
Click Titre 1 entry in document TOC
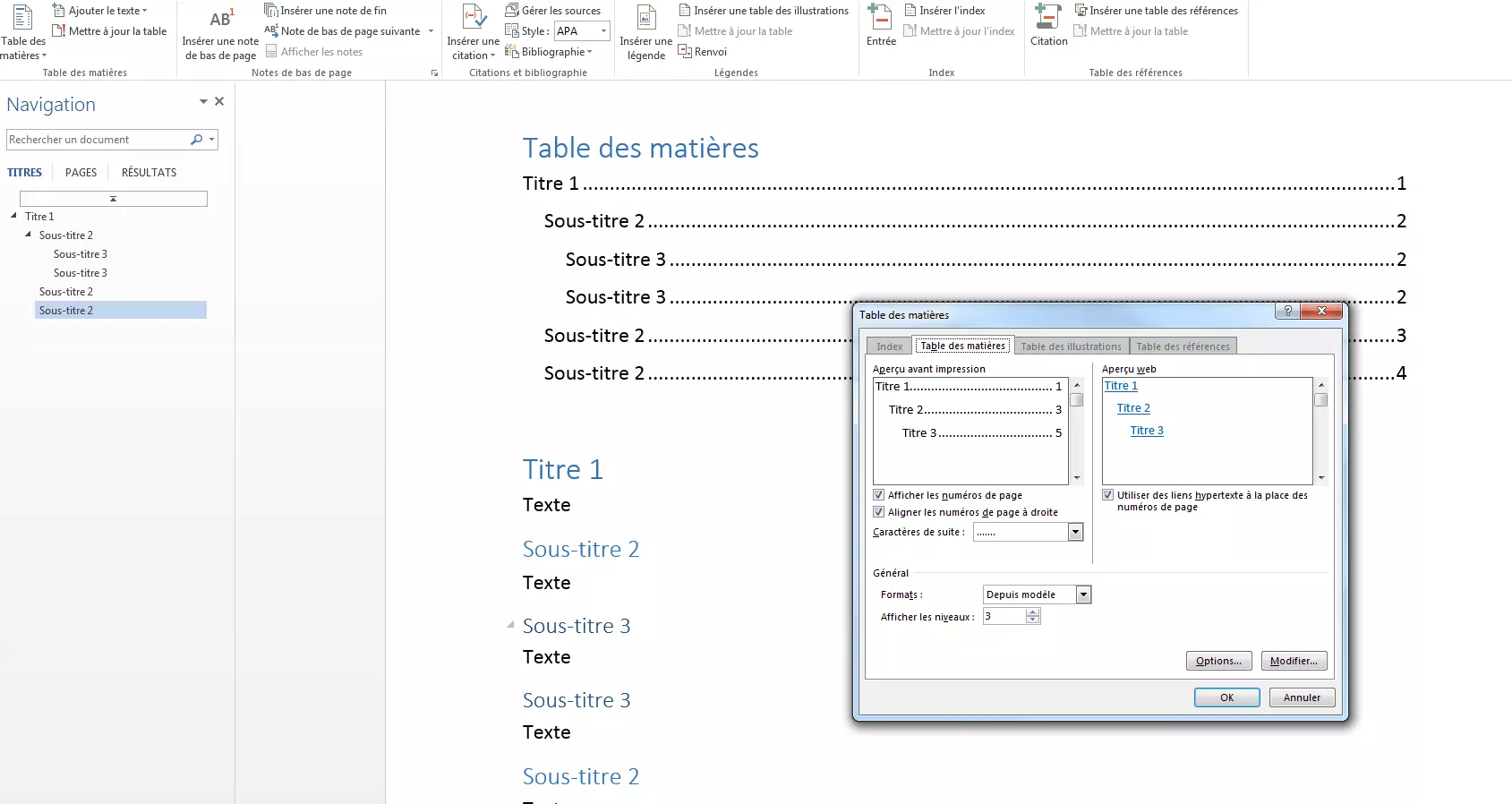click(x=964, y=184)
